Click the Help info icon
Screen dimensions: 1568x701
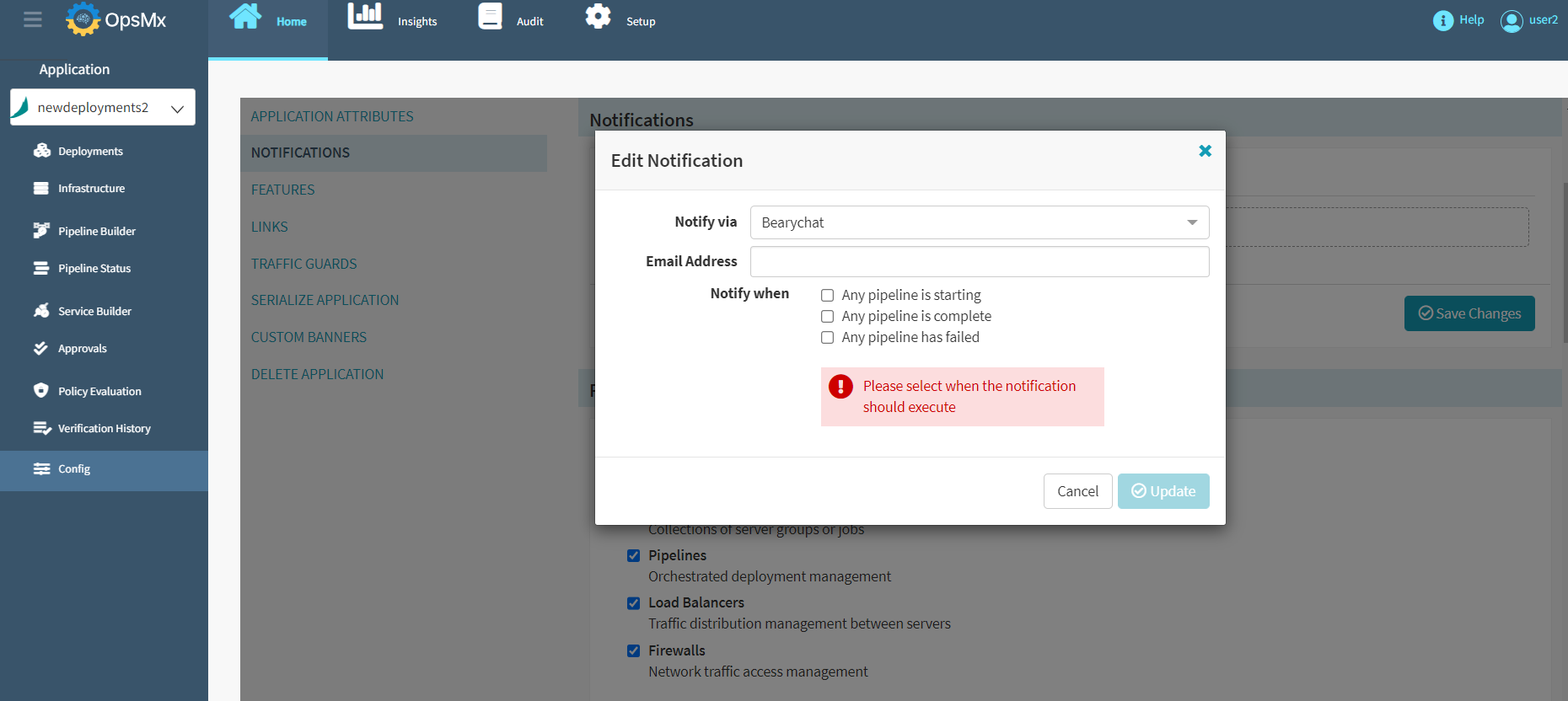tap(1442, 20)
